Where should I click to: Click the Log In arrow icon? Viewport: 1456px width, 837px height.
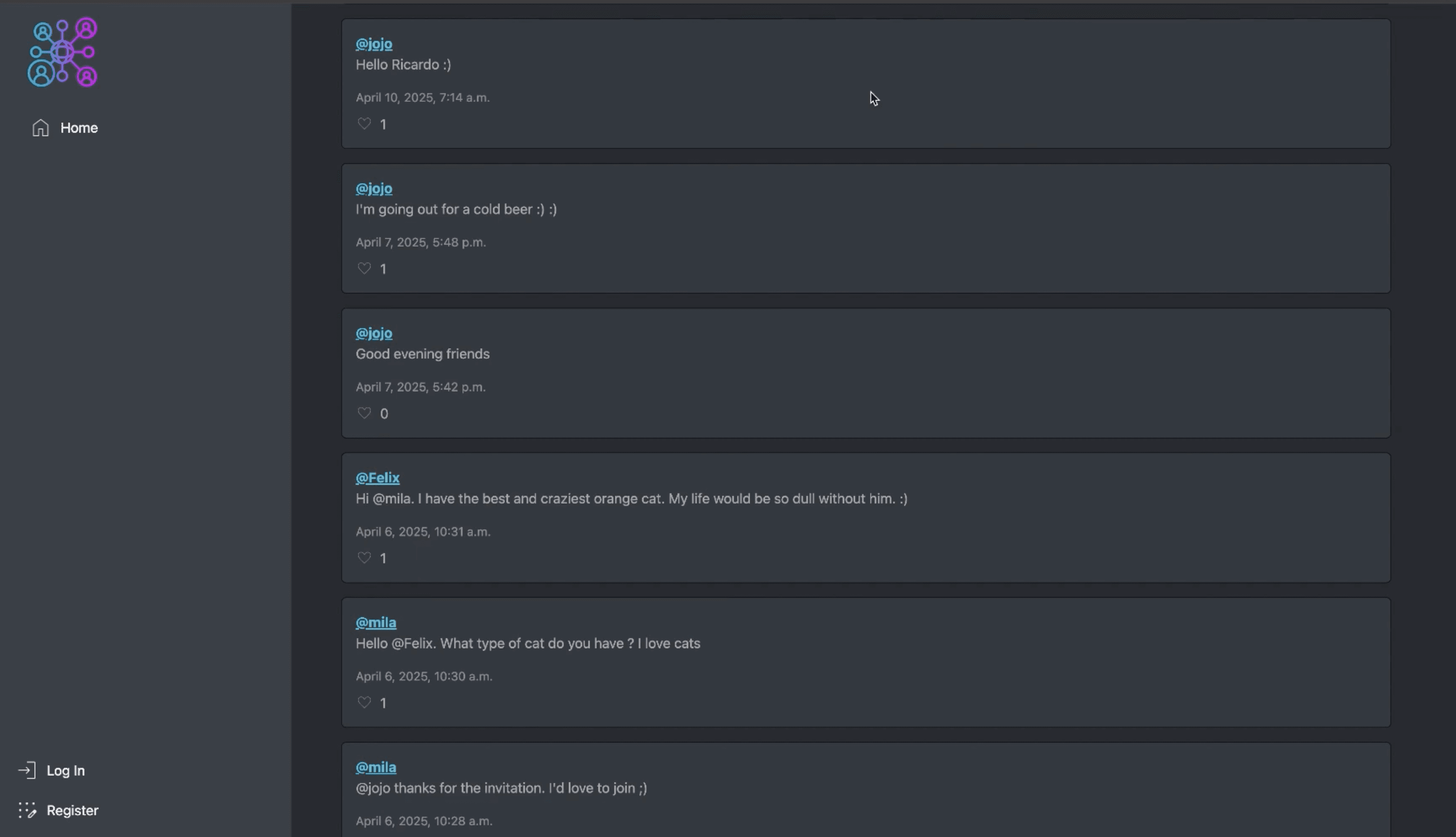pos(27,770)
